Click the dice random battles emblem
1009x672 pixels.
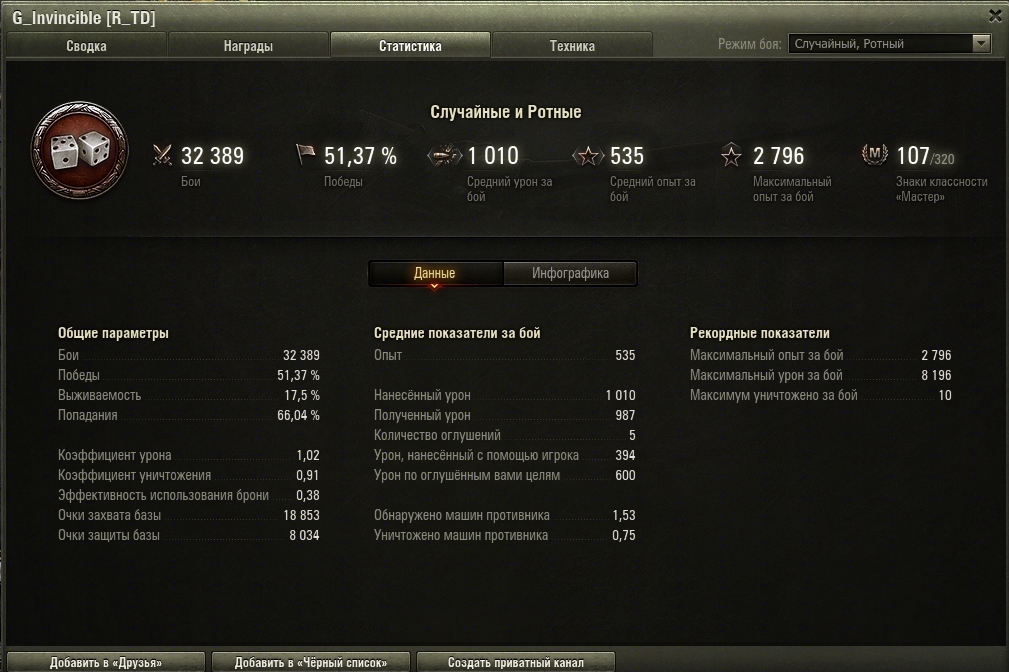tap(80, 151)
